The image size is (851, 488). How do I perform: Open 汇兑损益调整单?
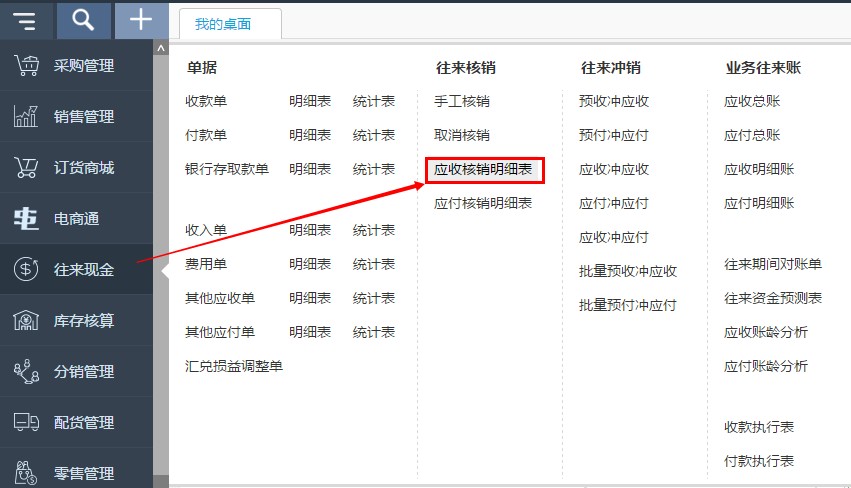(x=234, y=366)
